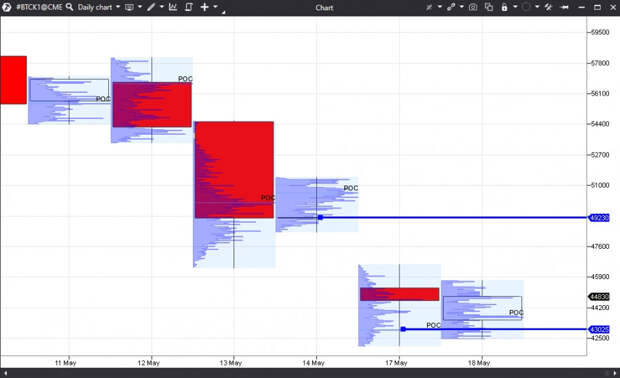Click the Daily chart label
This screenshot has width=620, height=378.
pos(95,7)
